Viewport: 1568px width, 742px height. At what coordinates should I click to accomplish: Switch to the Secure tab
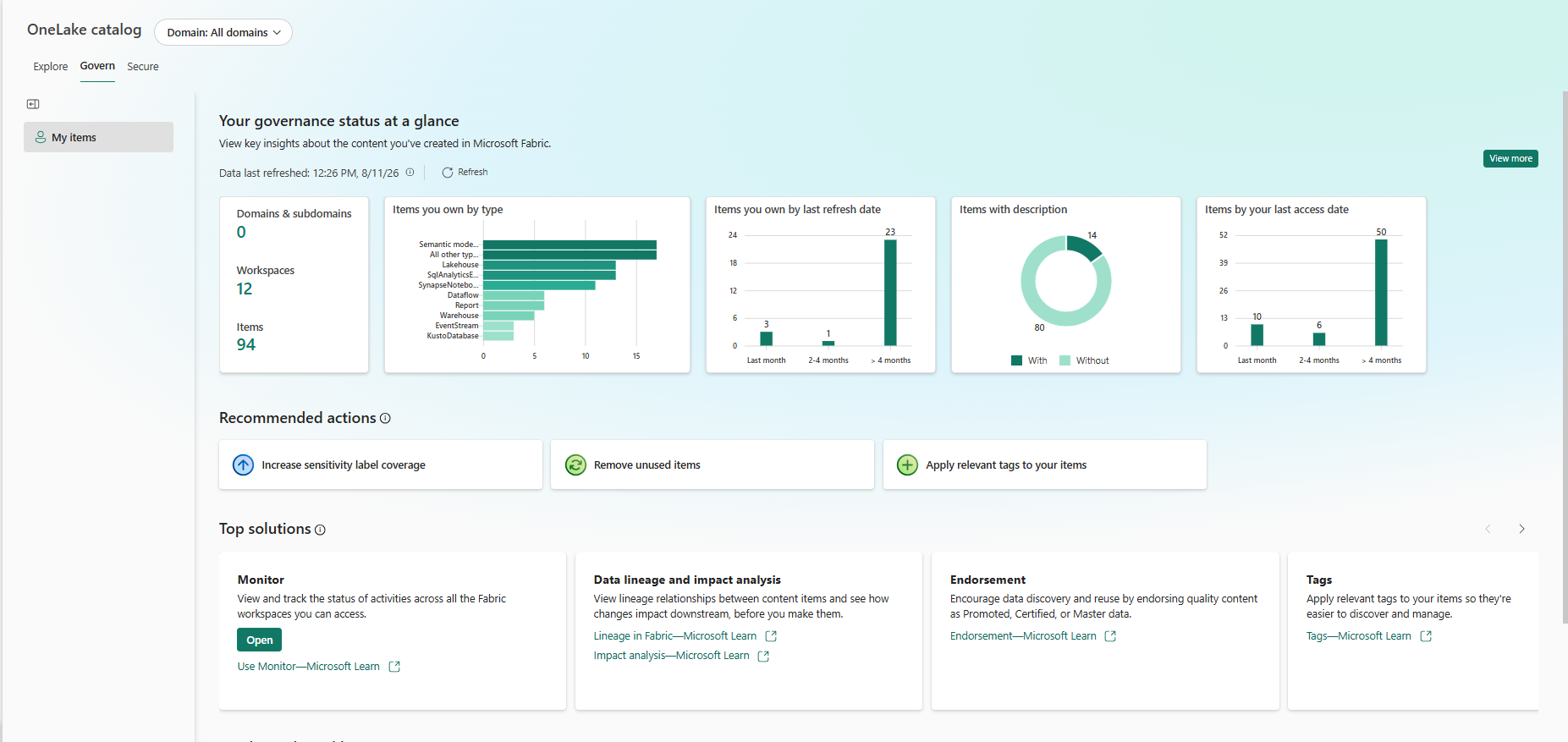(143, 67)
